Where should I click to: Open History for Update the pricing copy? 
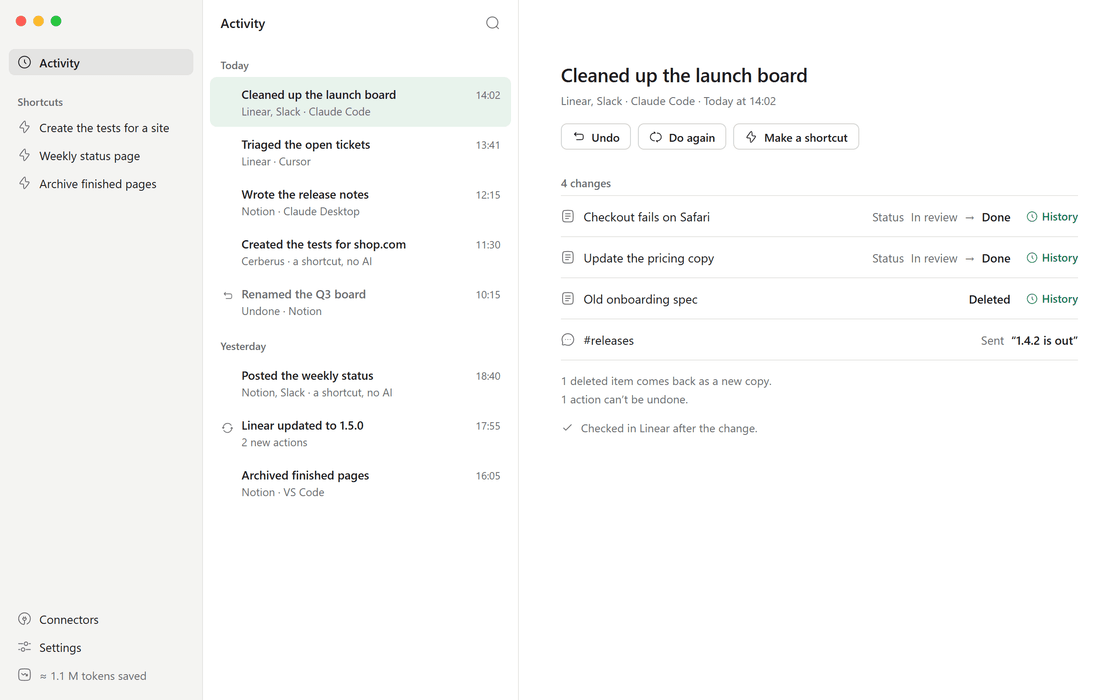(x=1052, y=258)
